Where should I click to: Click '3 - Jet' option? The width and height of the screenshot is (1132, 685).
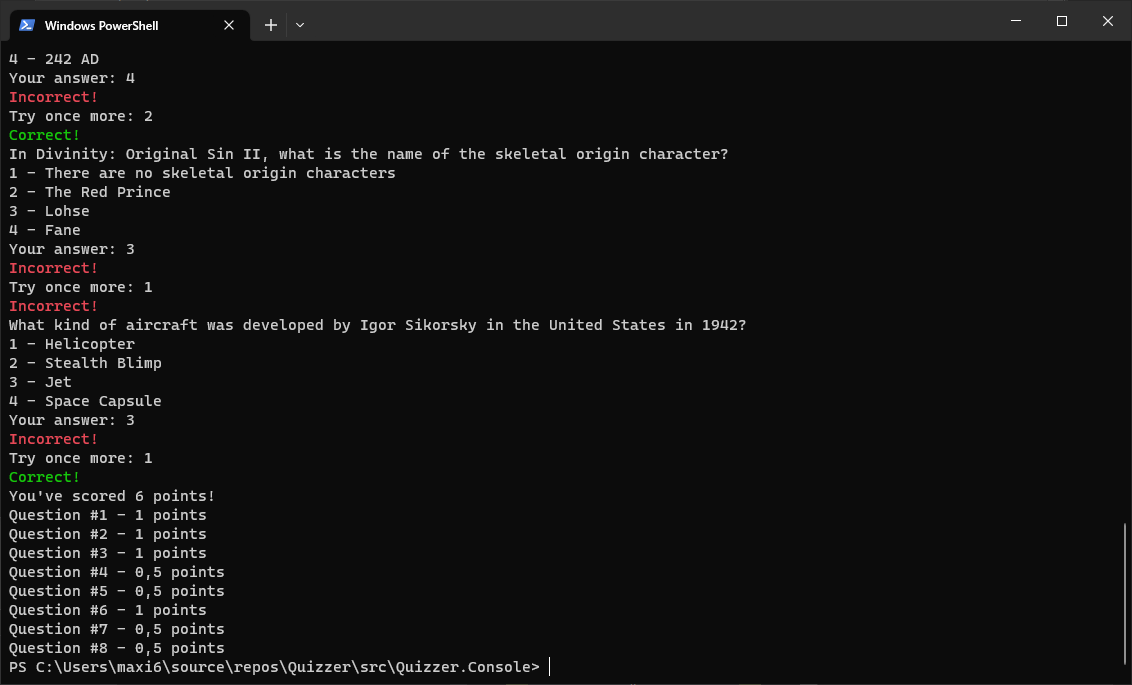[x=40, y=382]
